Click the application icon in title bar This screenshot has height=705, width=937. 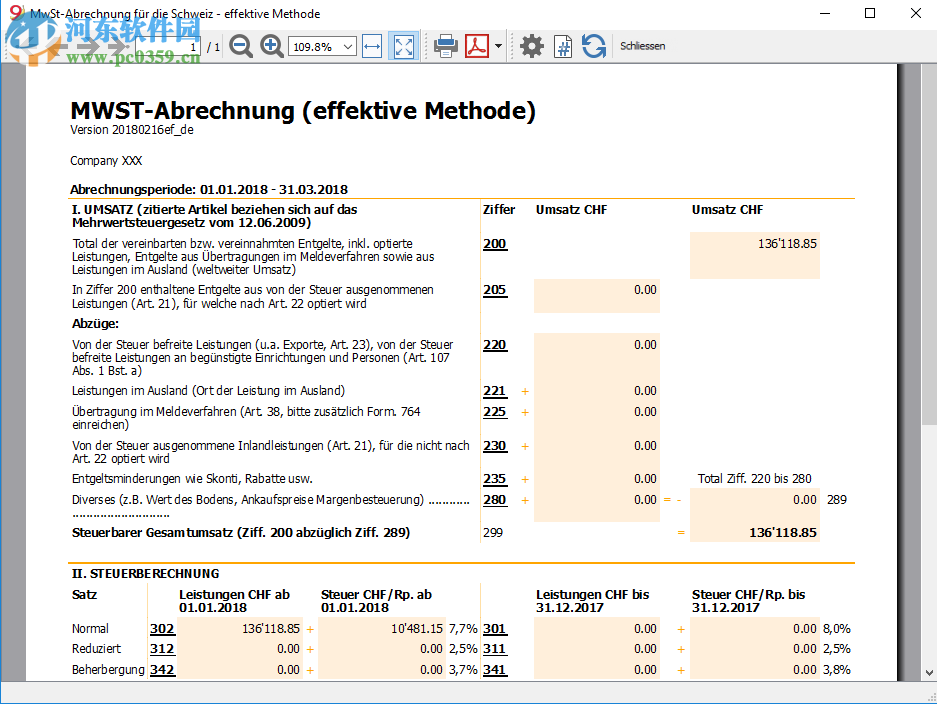point(16,13)
